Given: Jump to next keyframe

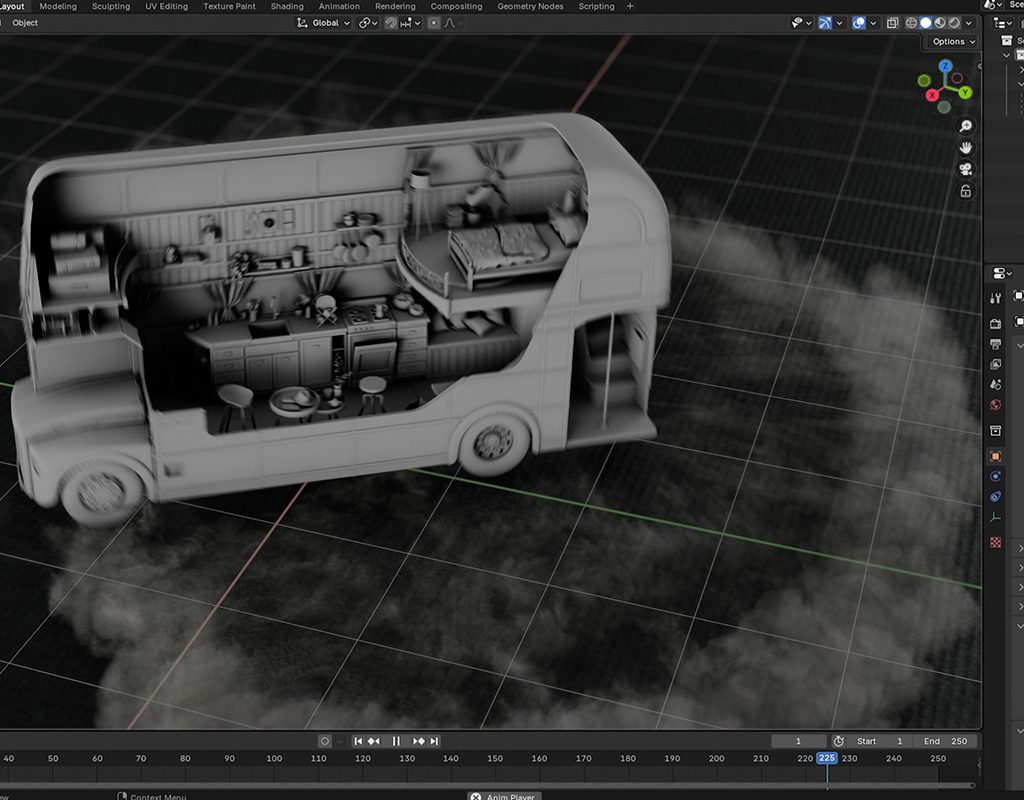Looking at the screenshot, I should 419,741.
